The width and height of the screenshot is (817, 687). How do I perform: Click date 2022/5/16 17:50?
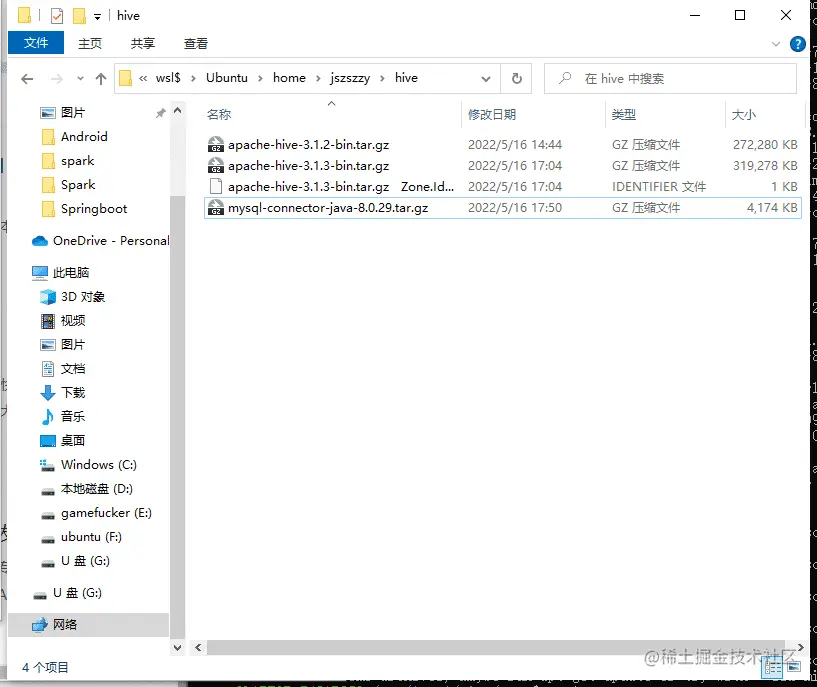point(515,207)
